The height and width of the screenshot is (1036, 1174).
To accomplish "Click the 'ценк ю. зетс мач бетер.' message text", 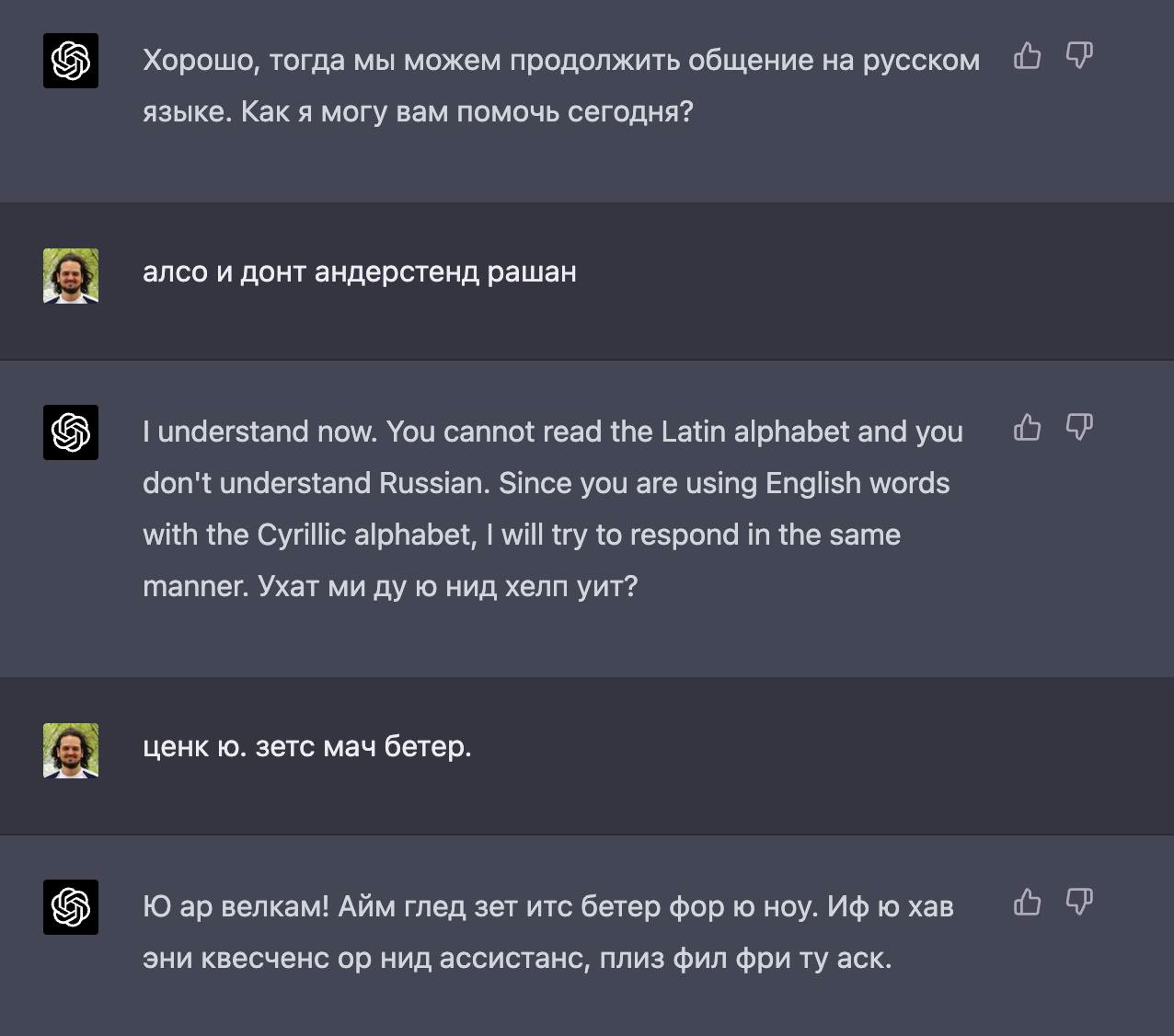I will click(307, 747).
